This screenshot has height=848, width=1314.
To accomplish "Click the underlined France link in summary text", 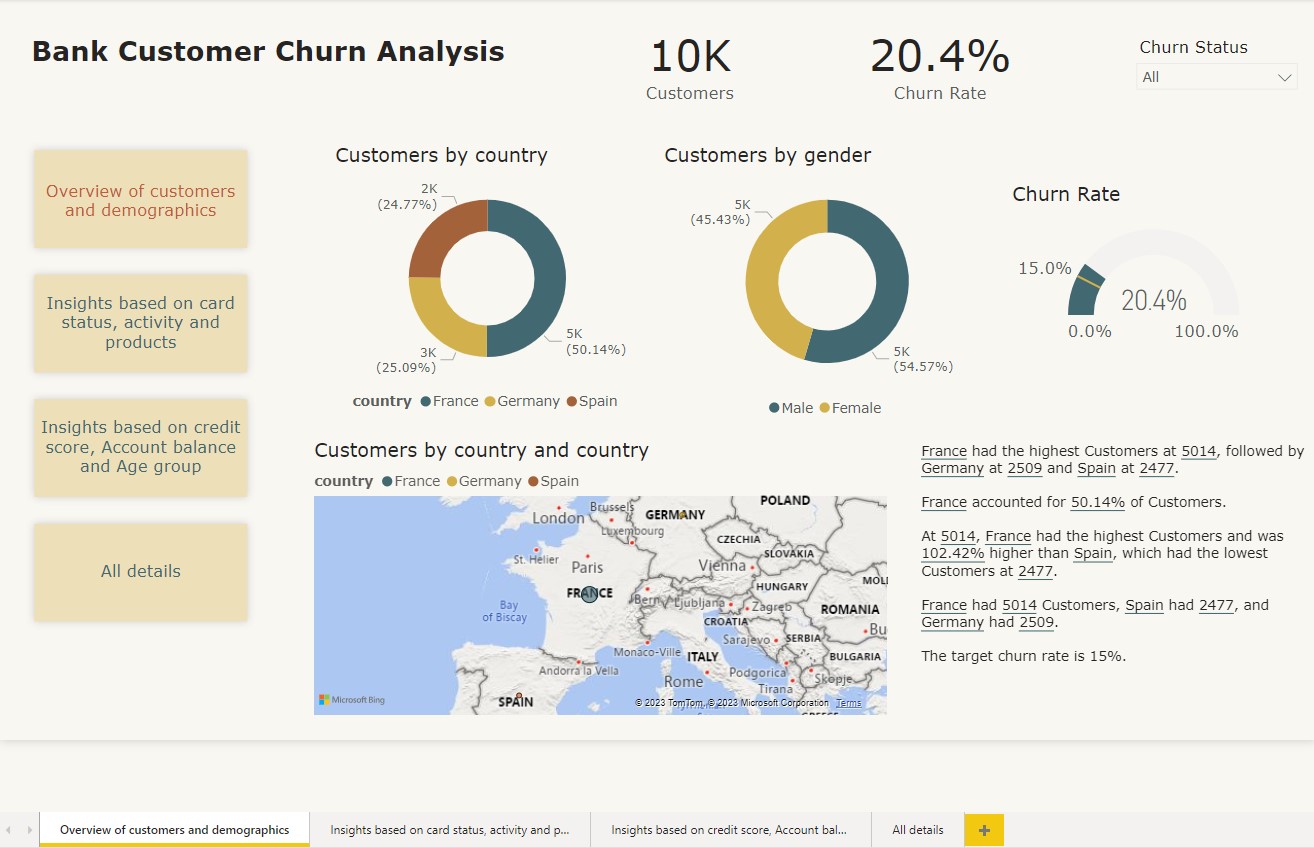I will (944, 450).
